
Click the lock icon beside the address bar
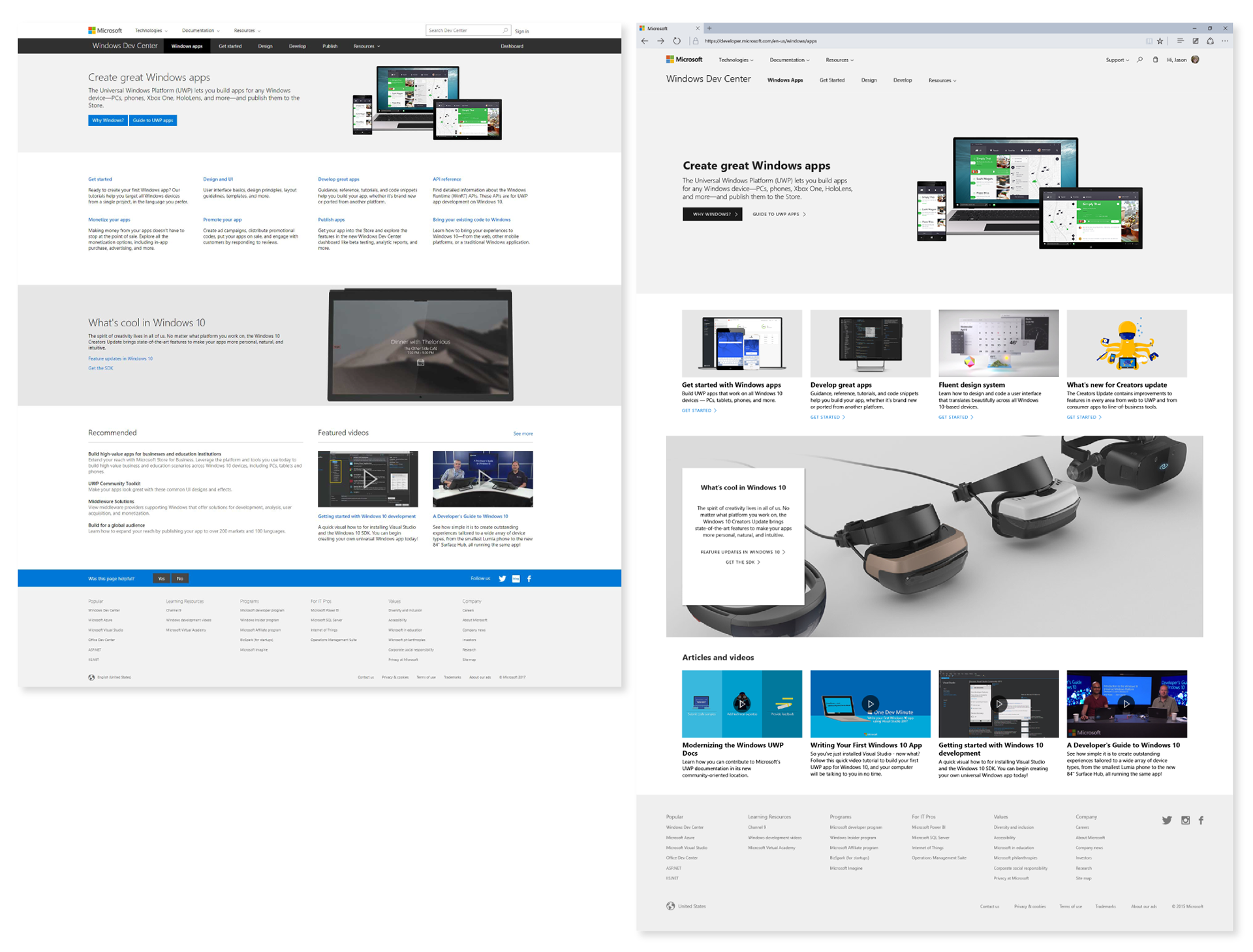click(x=695, y=41)
